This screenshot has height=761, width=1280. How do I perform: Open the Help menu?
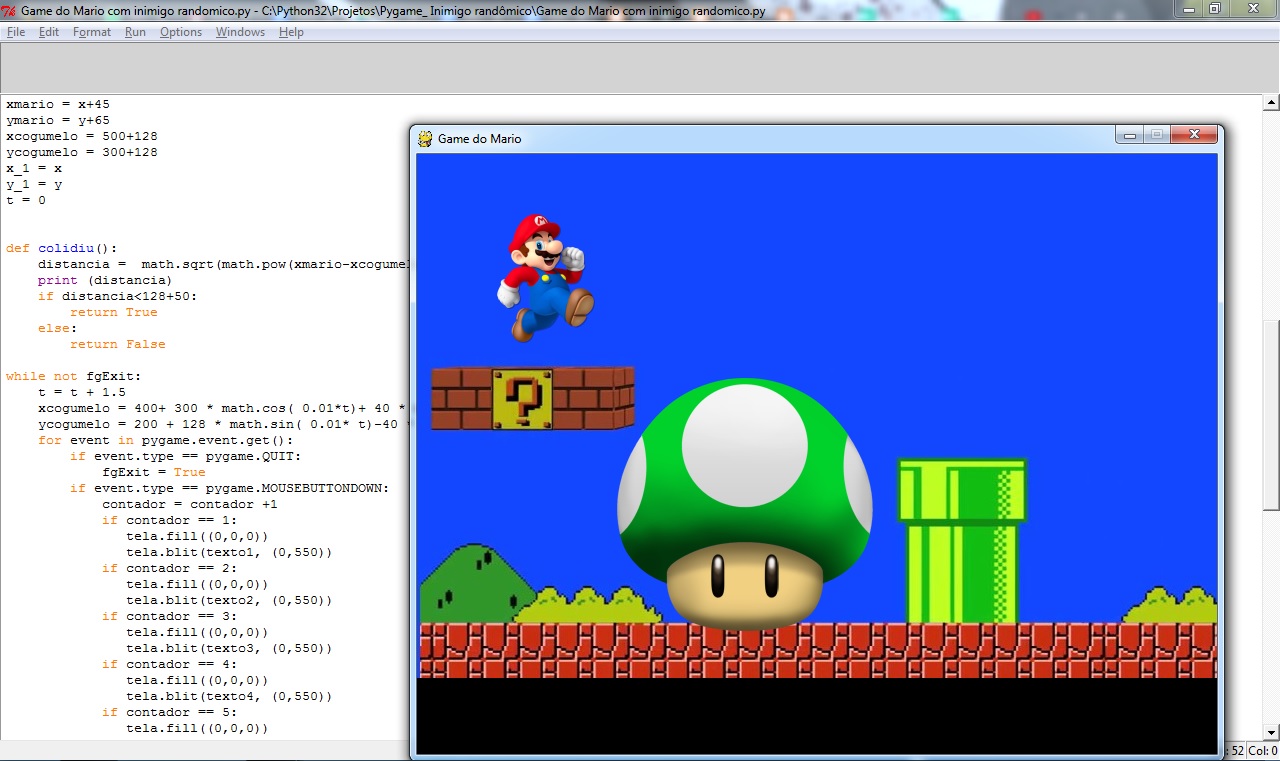(x=291, y=32)
